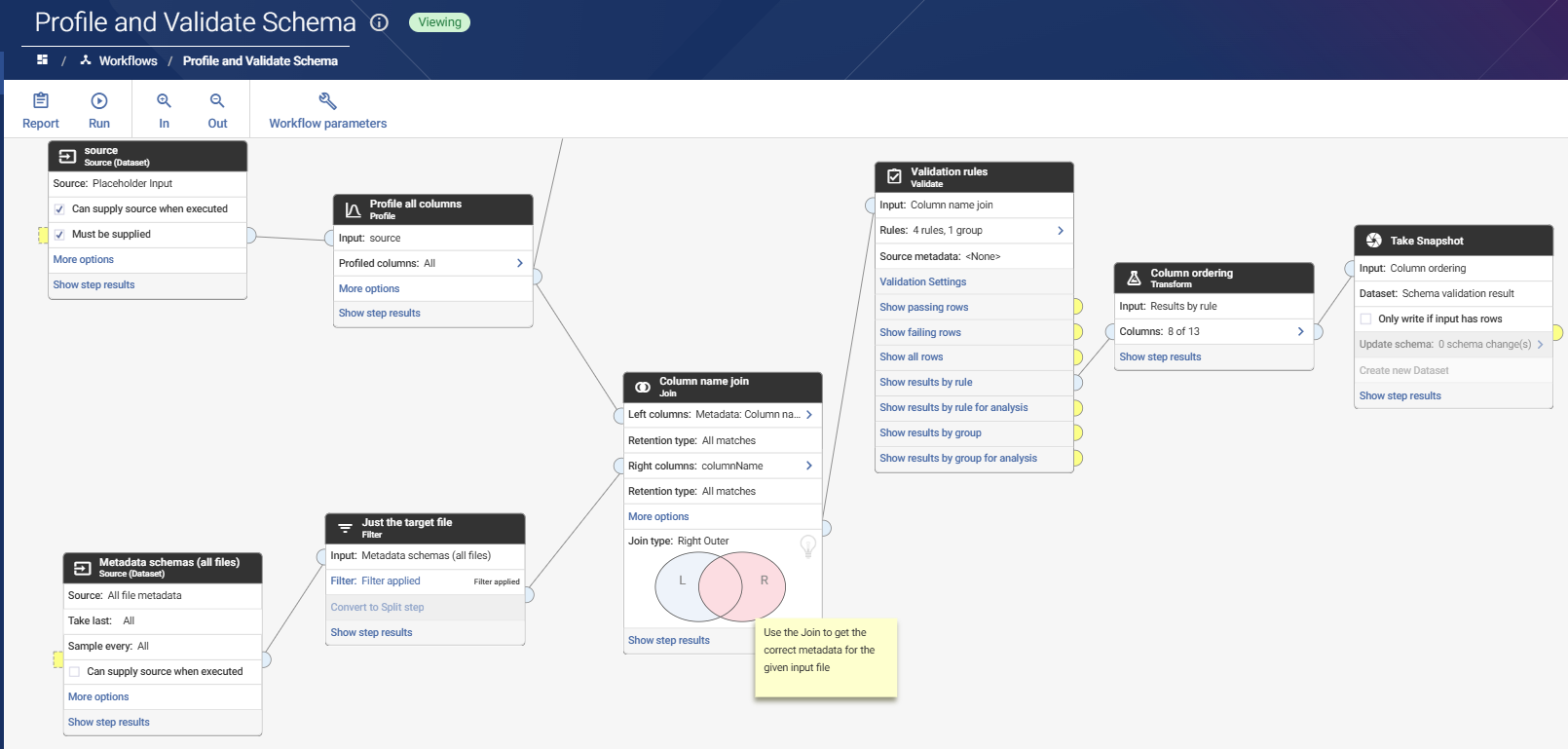Select the Take Snapshot step icon
Image resolution: width=1568 pixels, height=749 pixels.
click(1373, 241)
